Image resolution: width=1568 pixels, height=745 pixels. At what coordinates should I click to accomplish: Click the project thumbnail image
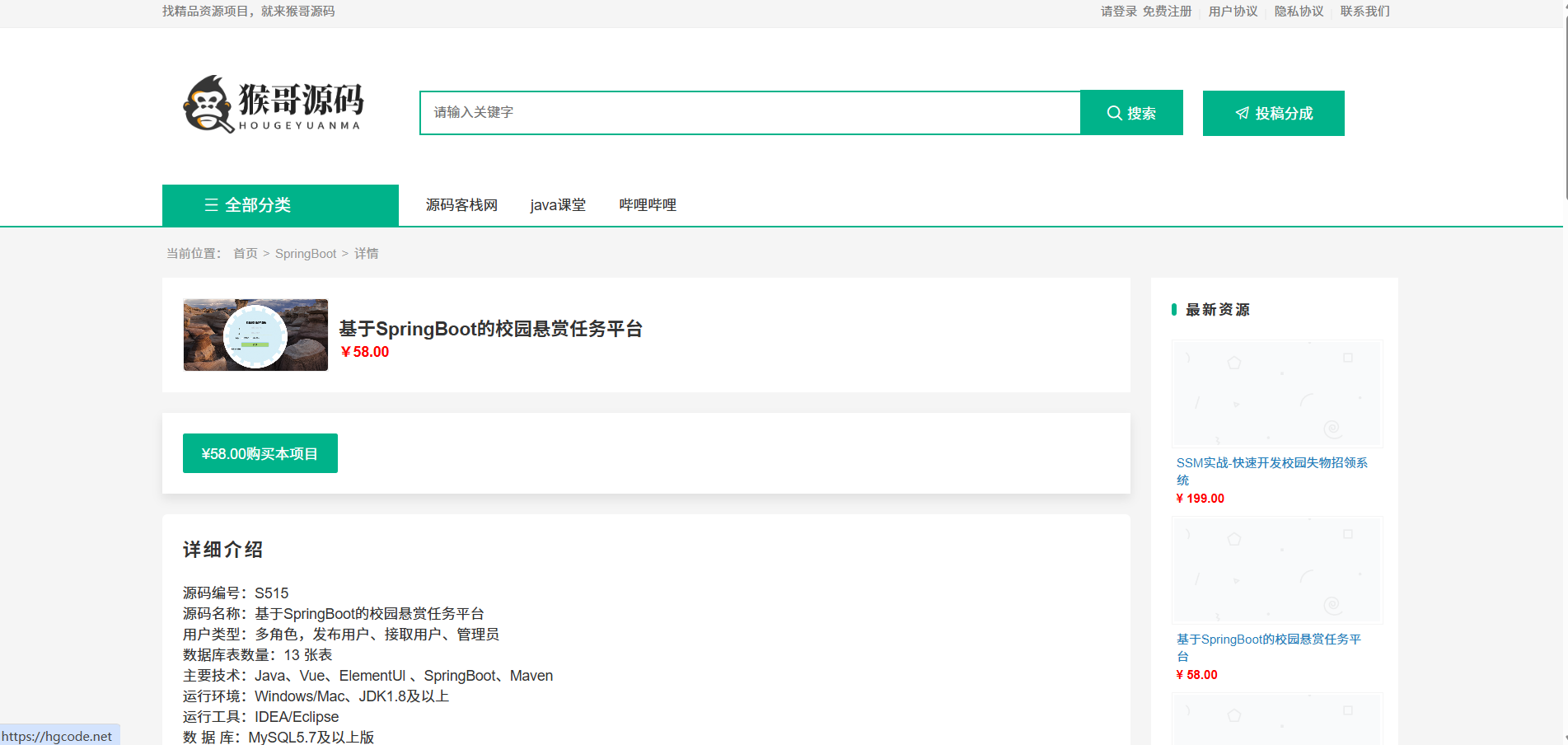click(255, 335)
